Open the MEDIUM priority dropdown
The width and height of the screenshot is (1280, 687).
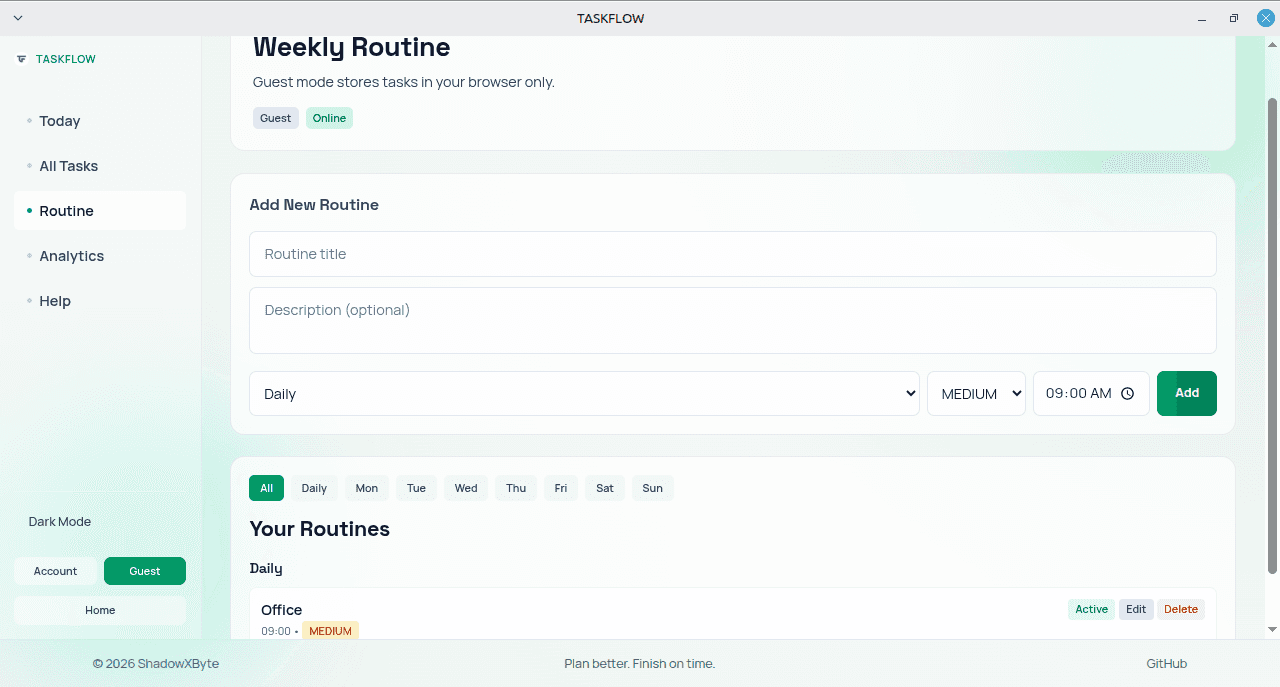point(976,394)
